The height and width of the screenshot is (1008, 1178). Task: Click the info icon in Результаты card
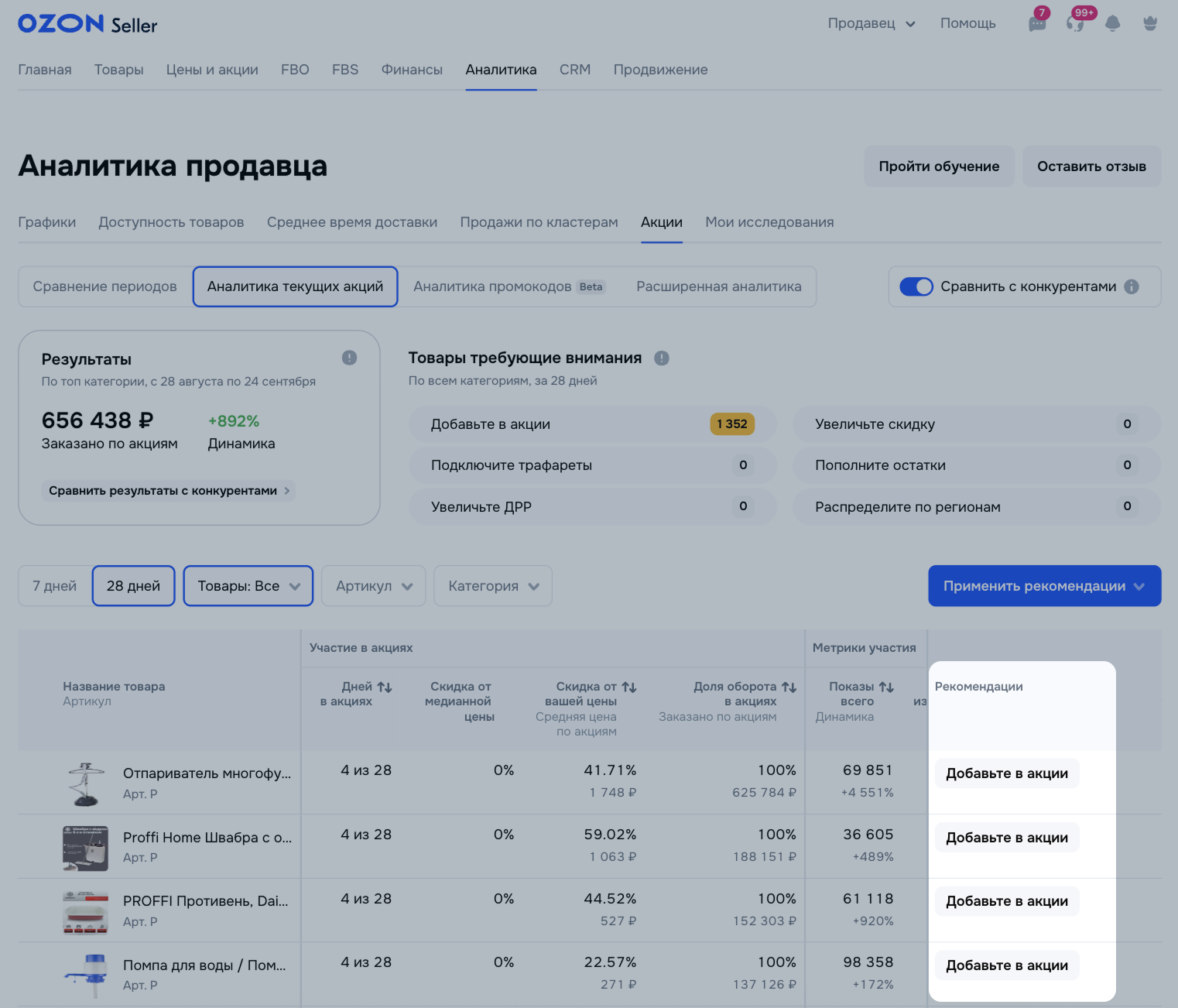(349, 358)
